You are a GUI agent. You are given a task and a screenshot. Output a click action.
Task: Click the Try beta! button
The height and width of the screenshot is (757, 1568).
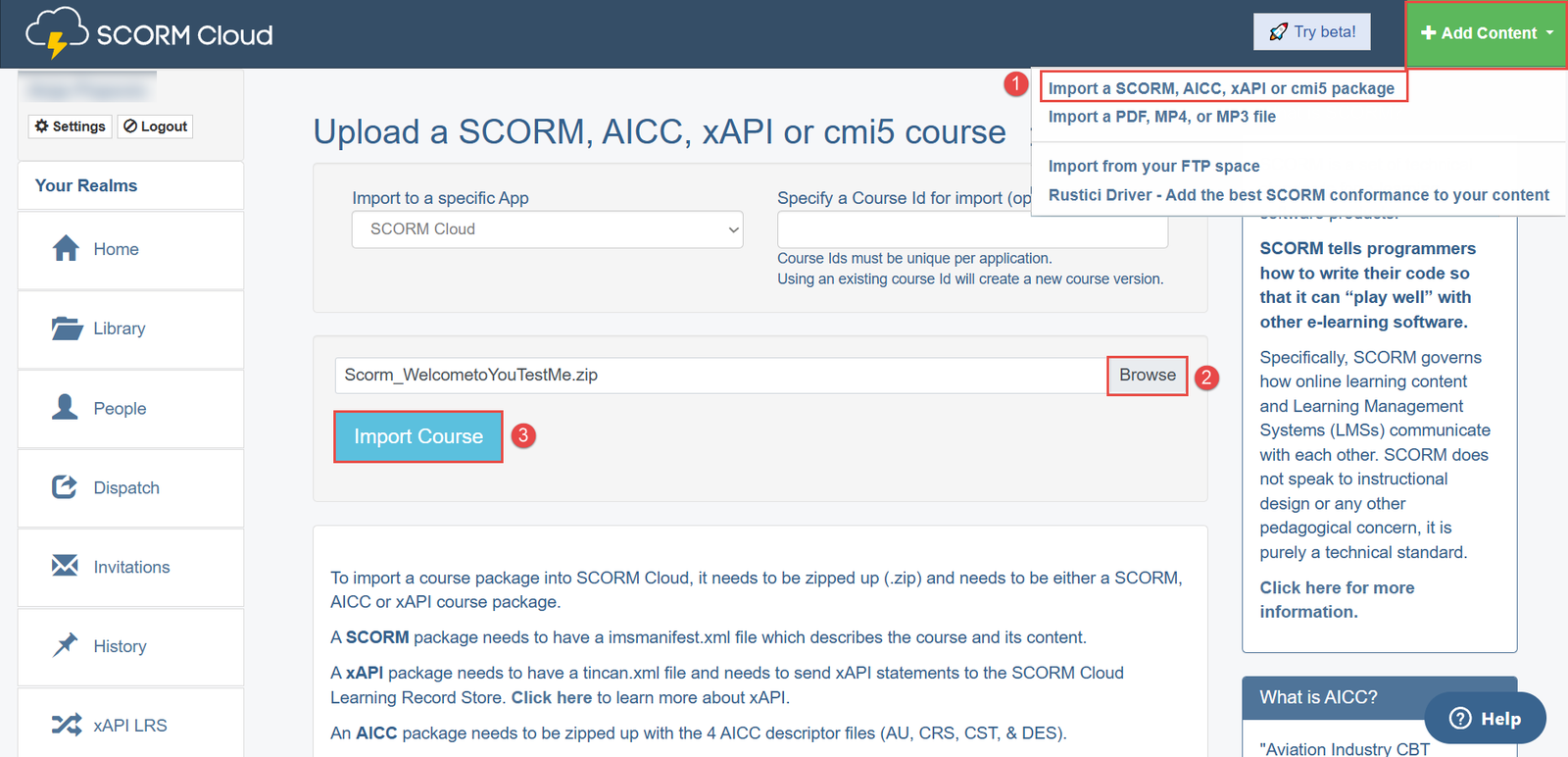[1311, 32]
